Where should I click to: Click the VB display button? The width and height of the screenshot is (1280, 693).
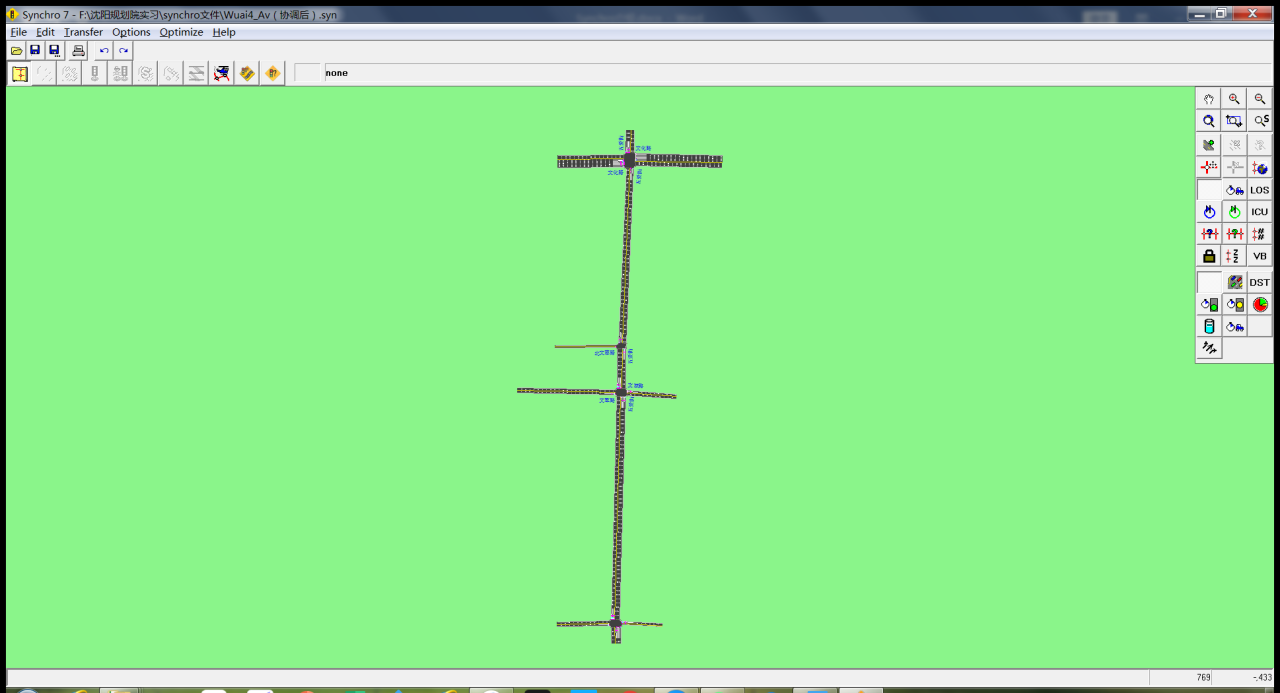click(1260, 256)
